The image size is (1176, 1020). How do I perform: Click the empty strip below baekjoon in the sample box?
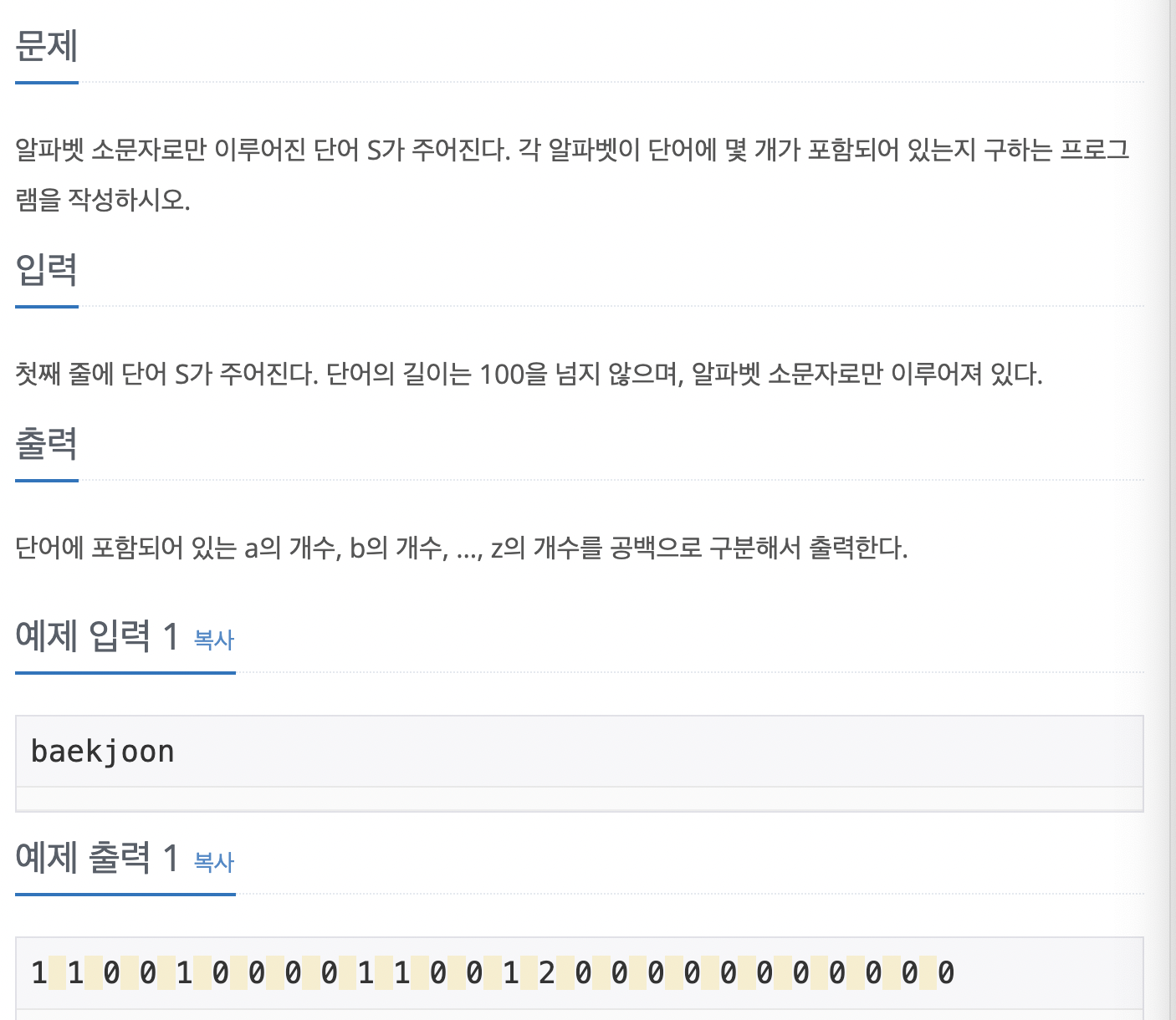[580, 798]
